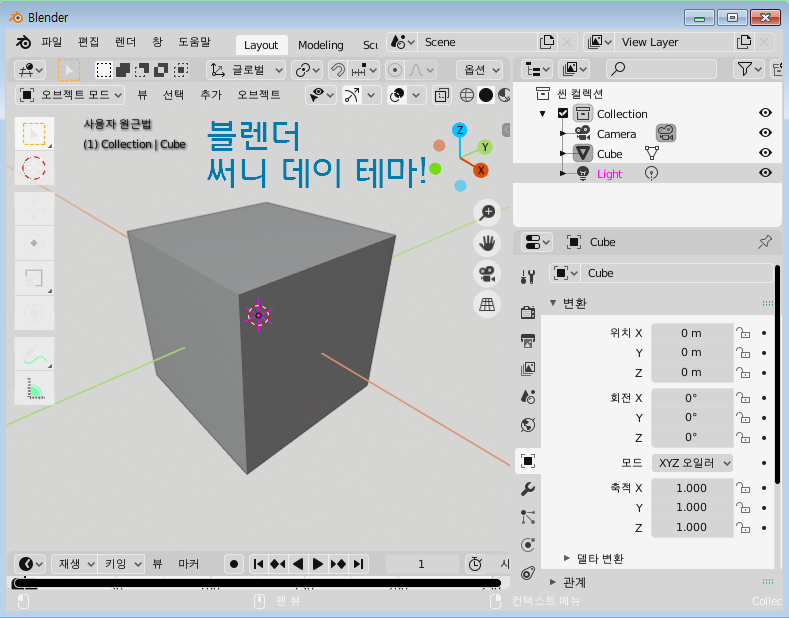Open the Physics properties tab

tap(528, 545)
